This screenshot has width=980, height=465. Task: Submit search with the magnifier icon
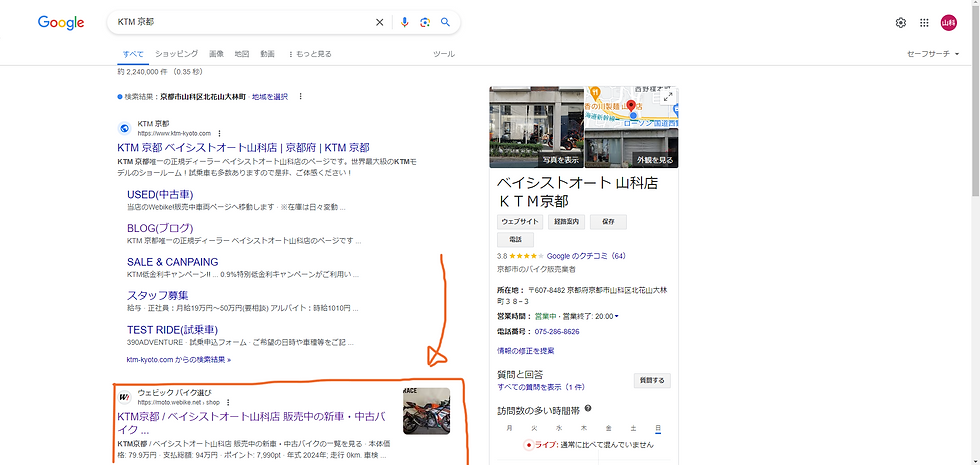click(x=445, y=22)
